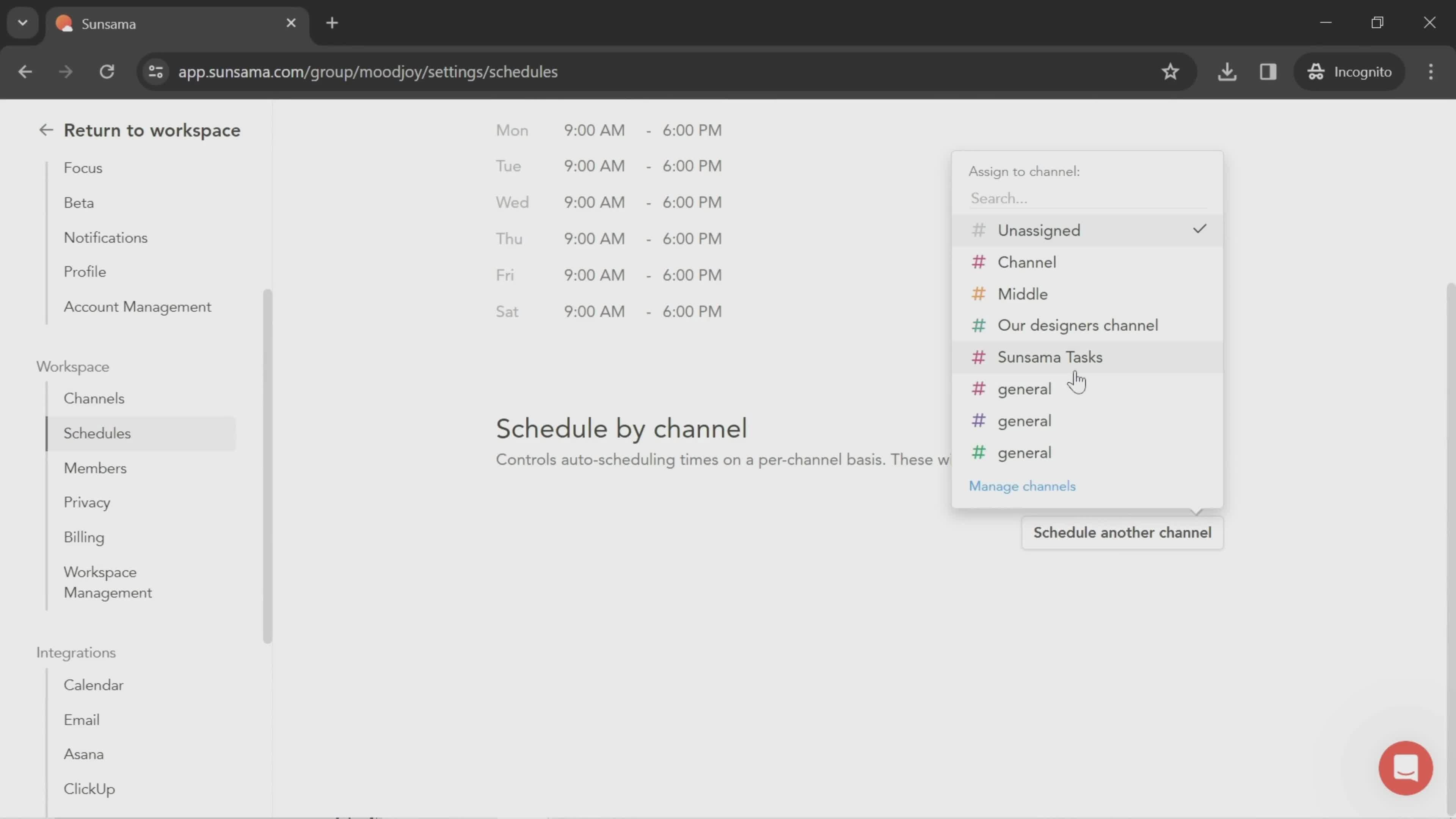The width and height of the screenshot is (1456, 819).
Task: Click the Privacy sidebar icon
Action: click(x=86, y=502)
